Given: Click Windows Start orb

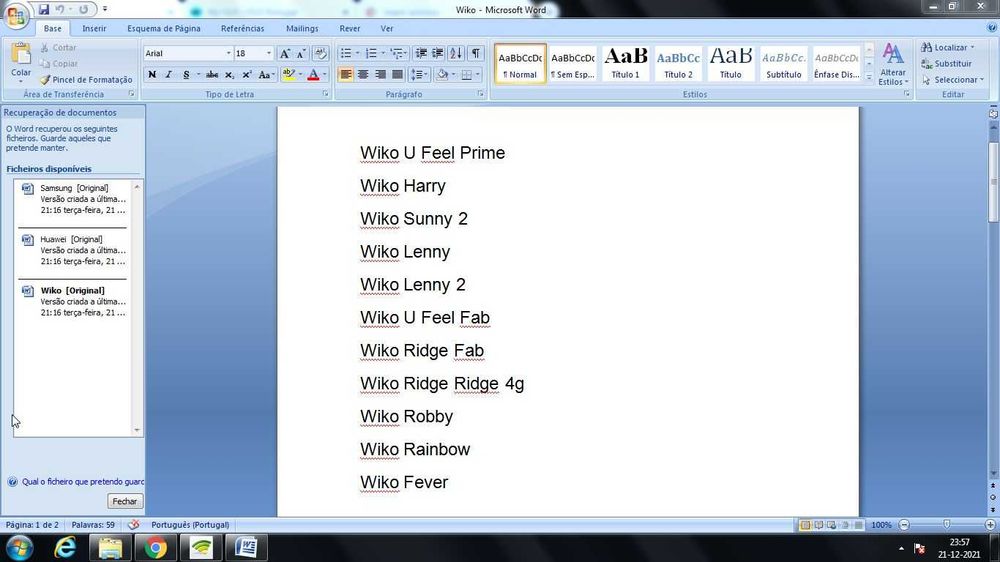Looking at the screenshot, I should pos(19,548).
